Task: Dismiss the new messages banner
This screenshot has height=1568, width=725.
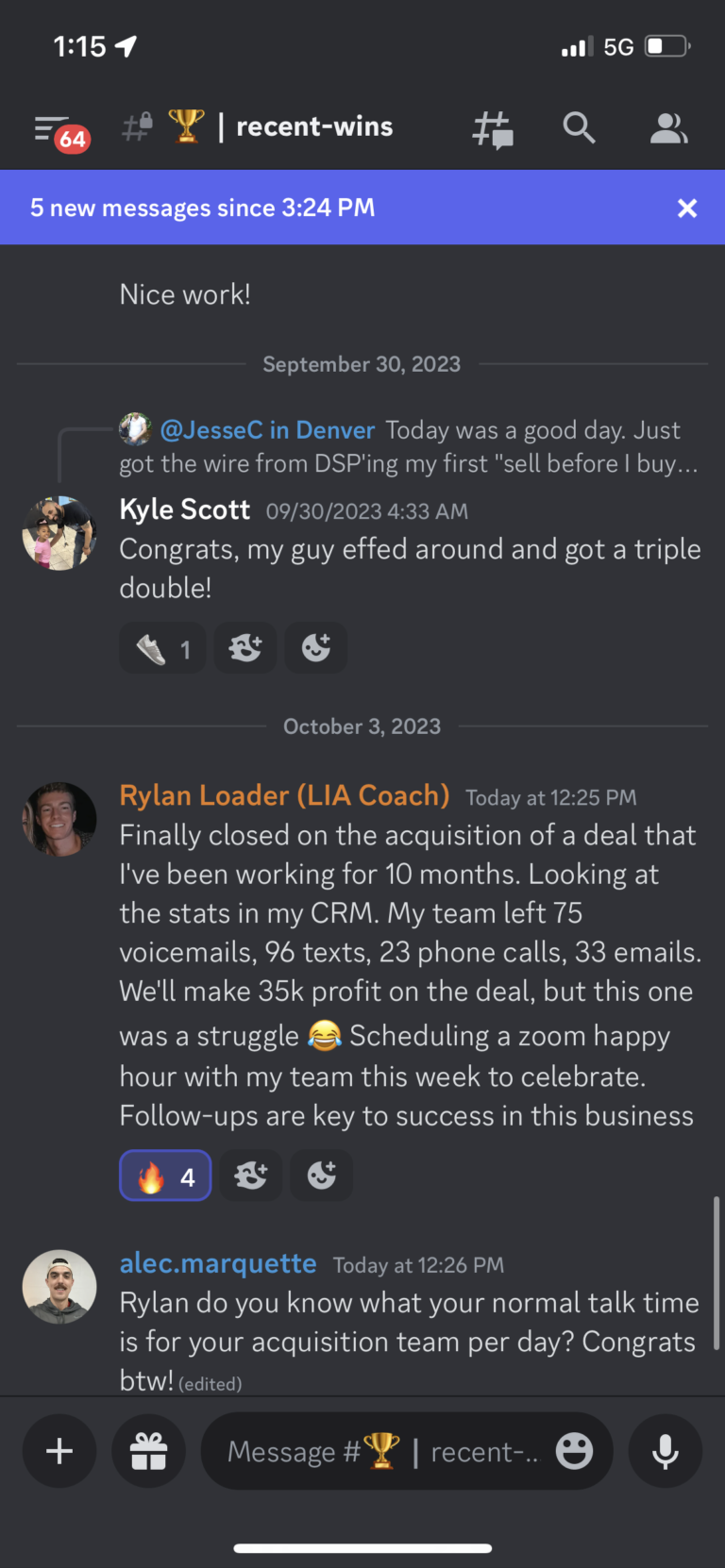Action: pyautogui.click(x=687, y=209)
